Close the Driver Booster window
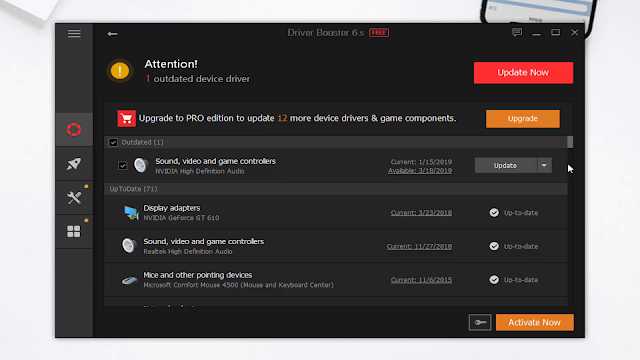The width and height of the screenshot is (640, 360). [575, 32]
